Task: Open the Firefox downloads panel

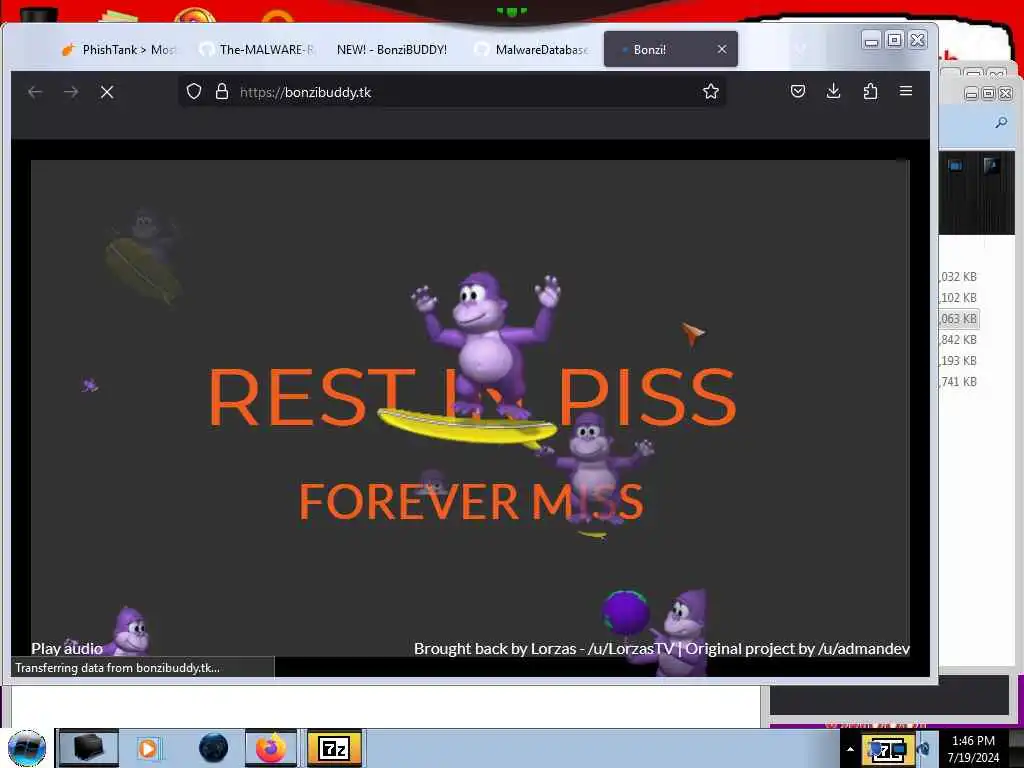Action: pos(833,91)
